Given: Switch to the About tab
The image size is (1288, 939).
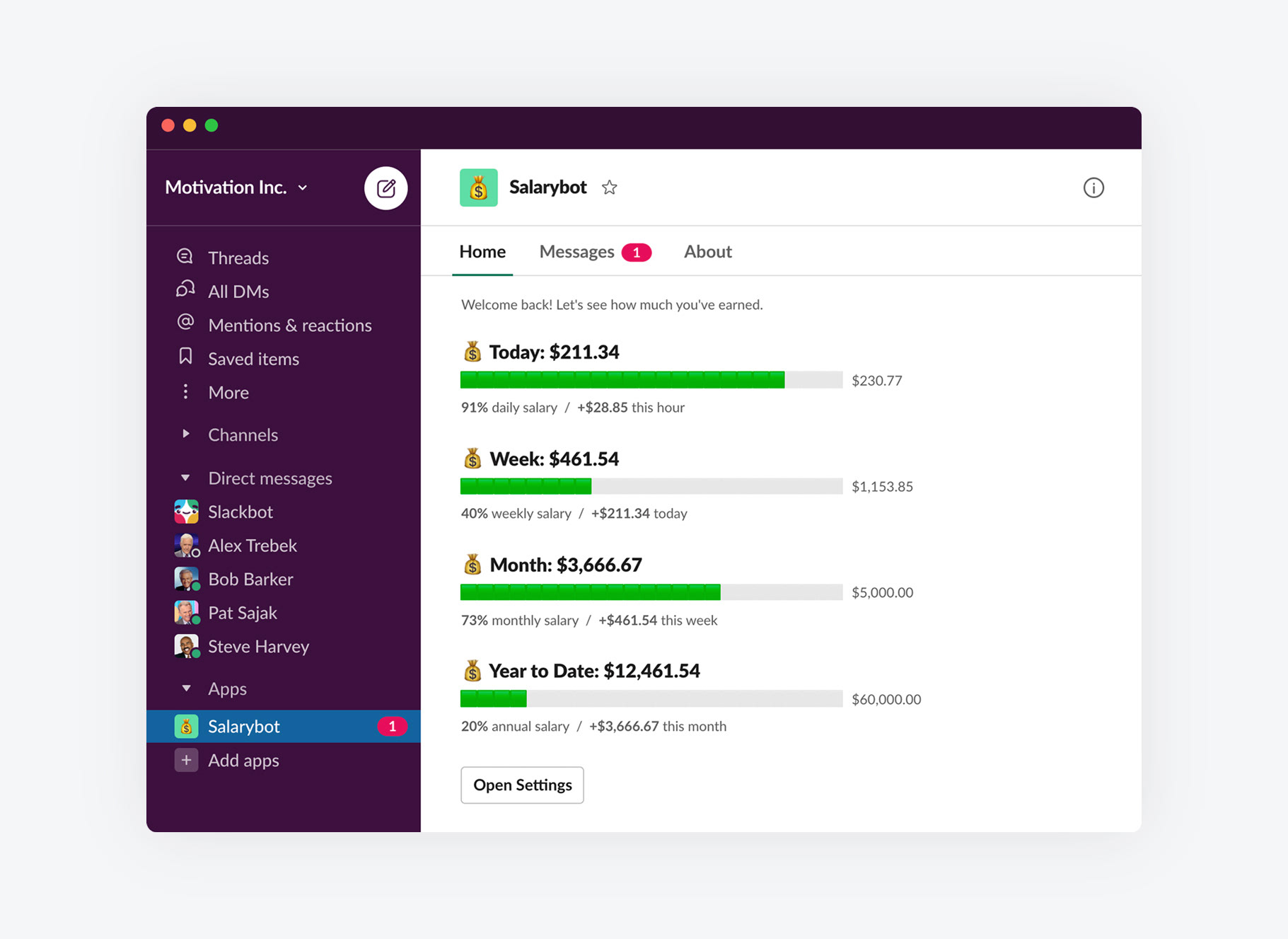Looking at the screenshot, I should [707, 252].
